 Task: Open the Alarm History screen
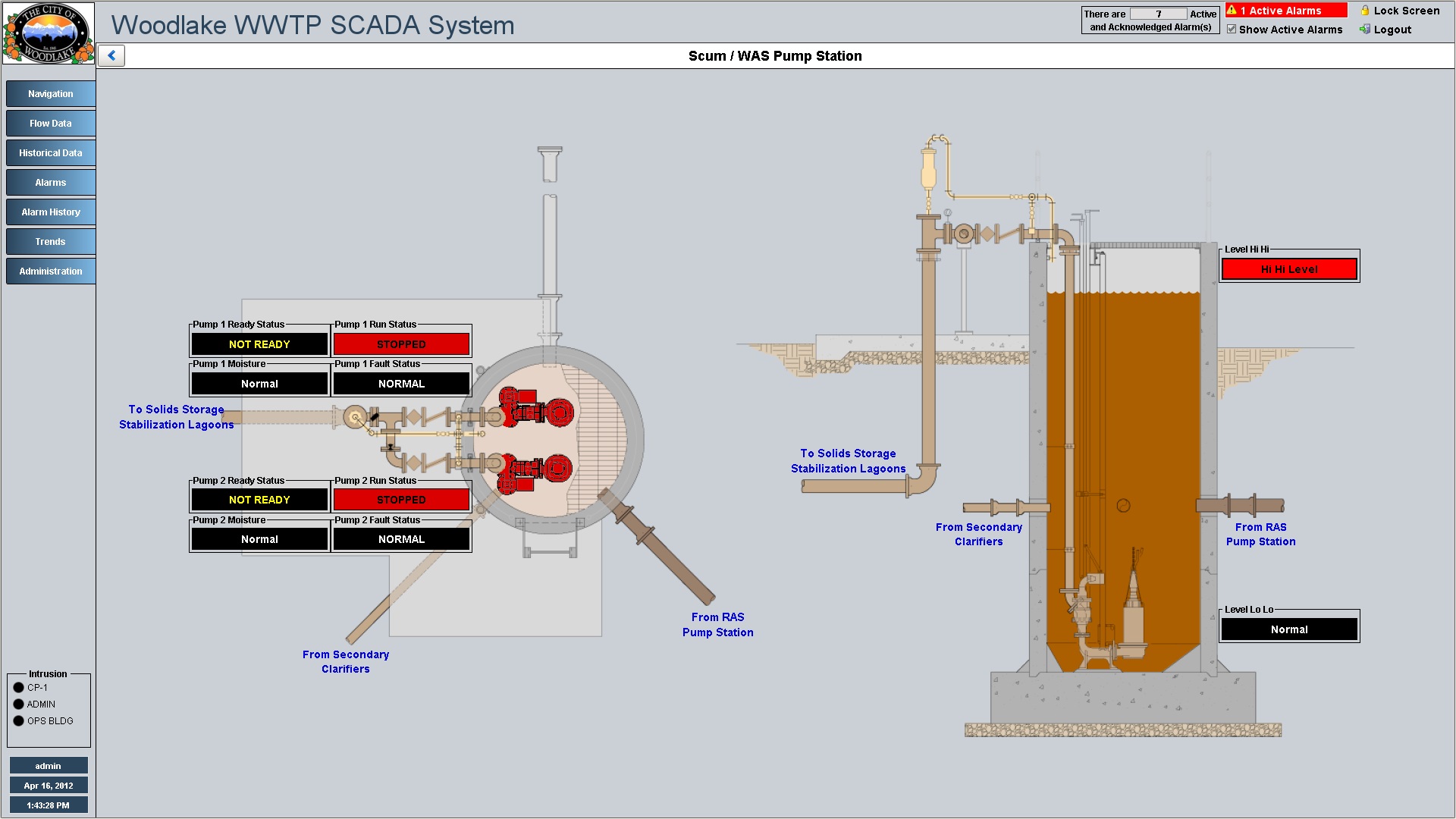click(51, 212)
